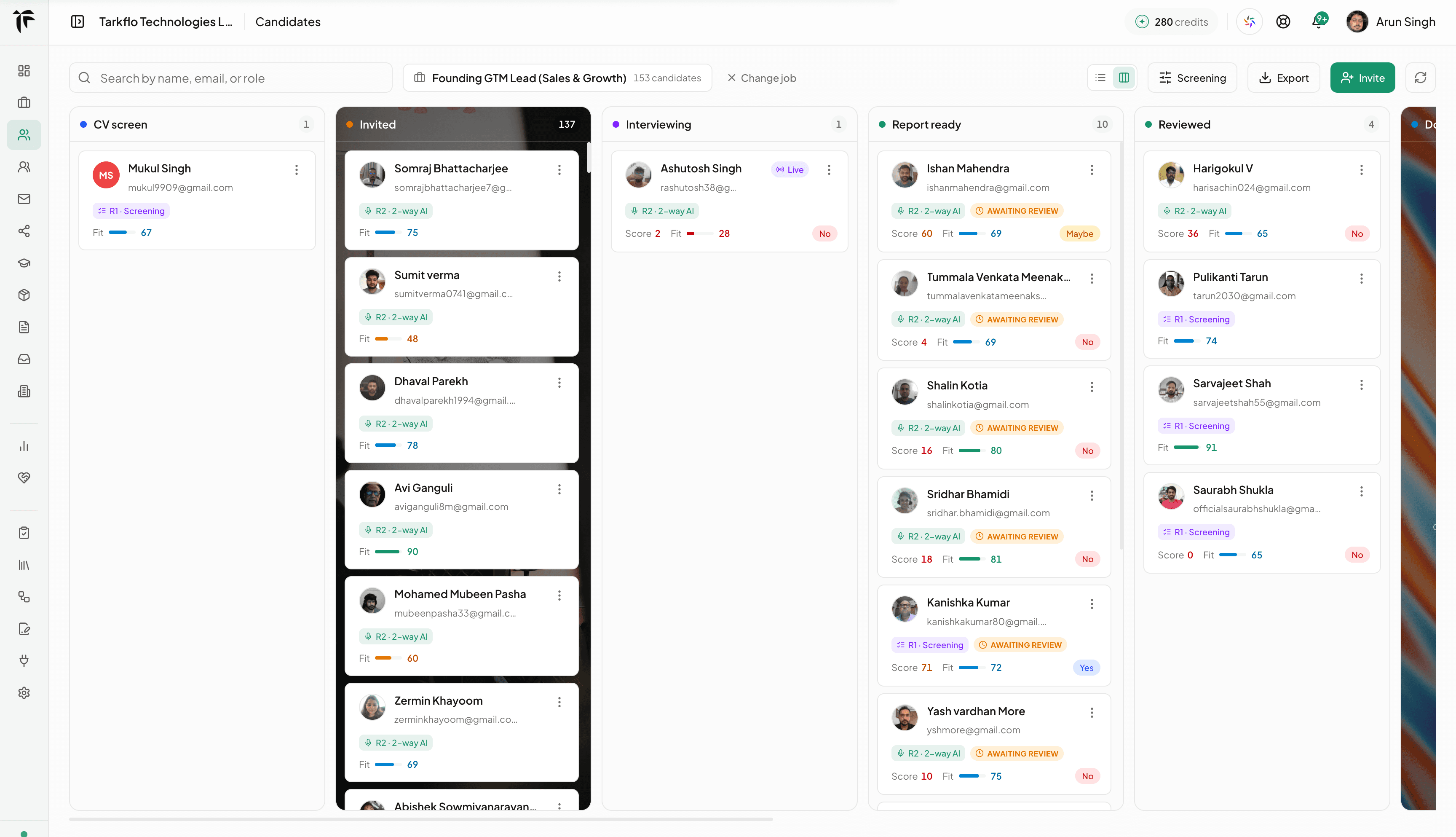Open the help lifebuoy icon

coord(1283,22)
